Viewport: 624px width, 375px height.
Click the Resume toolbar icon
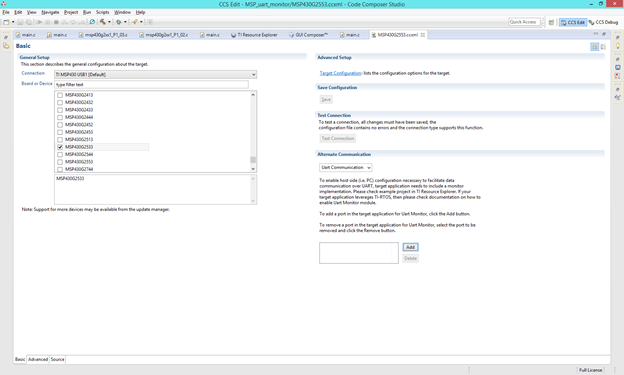[39, 22]
